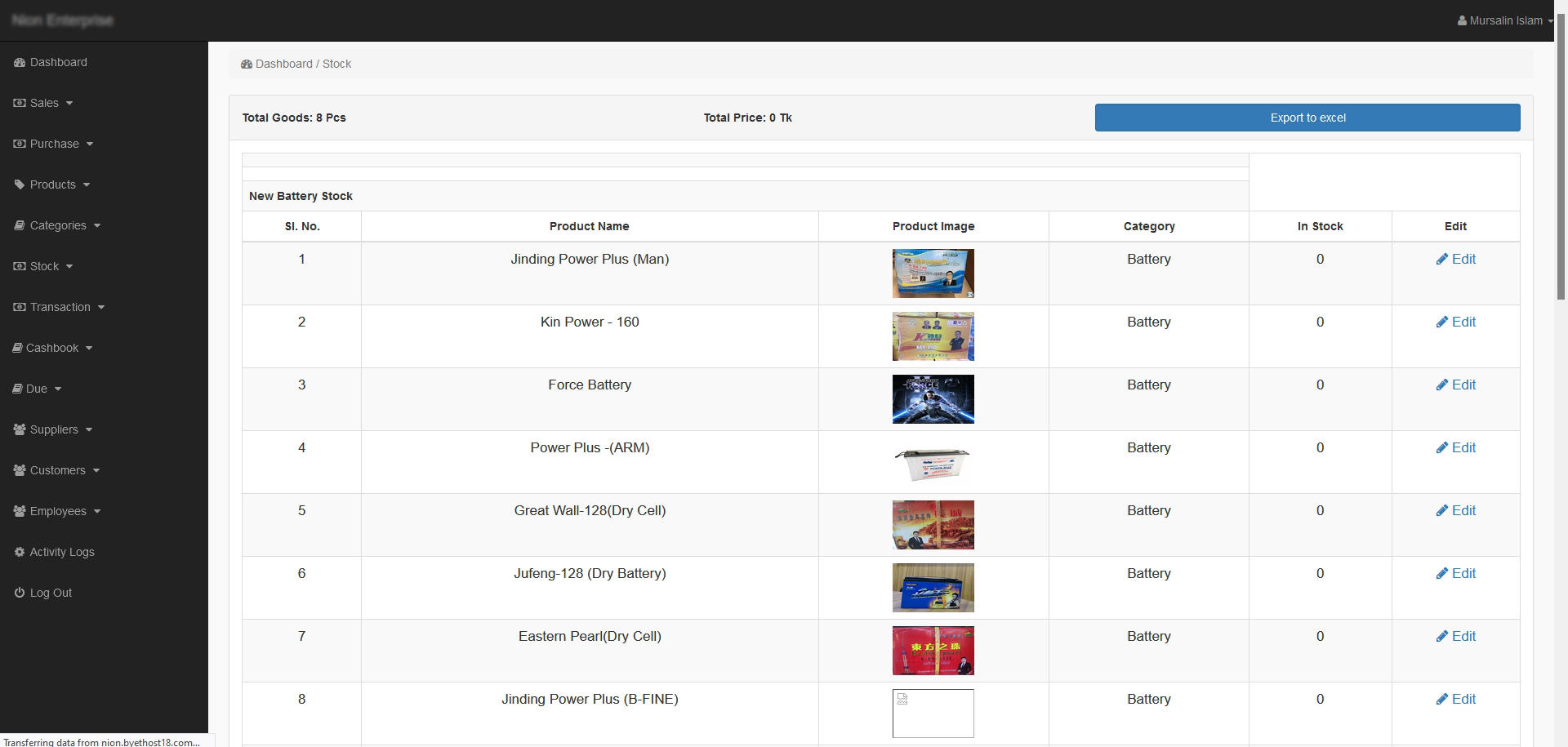Open Edit for Jinding Power Plus (B-FINE)
Screen dimensions: 1568x747
pyautogui.click(x=1456, y=699)
